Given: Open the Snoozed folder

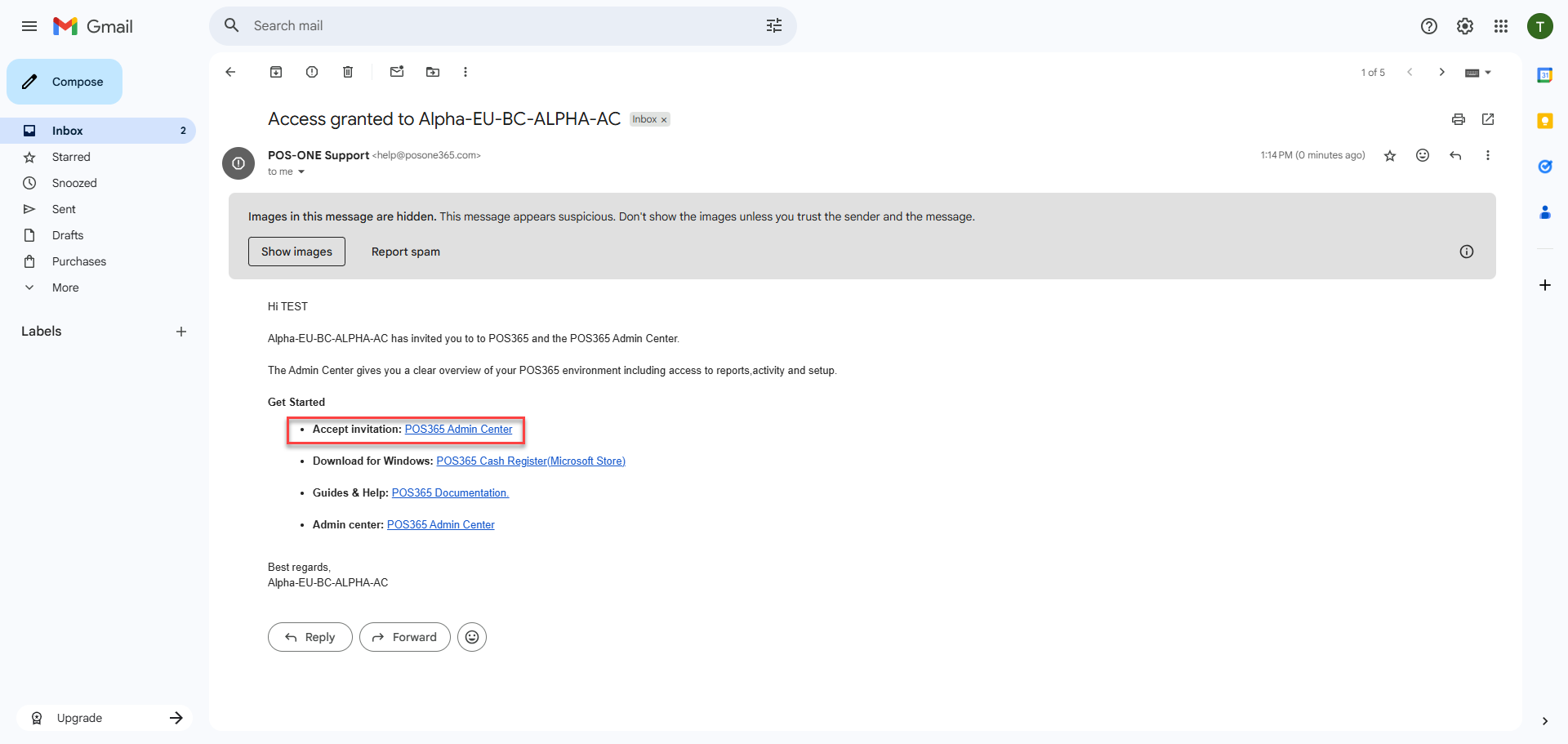Looking at the screenshot, I should pyautogui.click(x=98, y=183).
